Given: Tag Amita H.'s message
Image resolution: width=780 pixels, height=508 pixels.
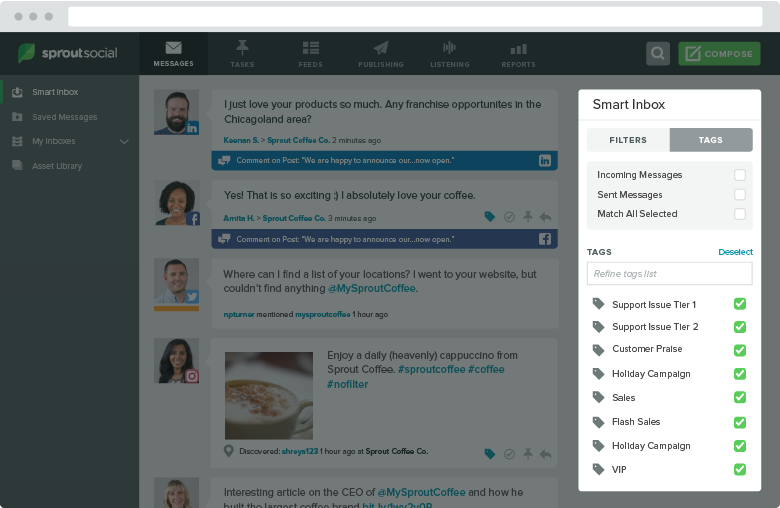Looking at the screenshot, I should (489, 216).
